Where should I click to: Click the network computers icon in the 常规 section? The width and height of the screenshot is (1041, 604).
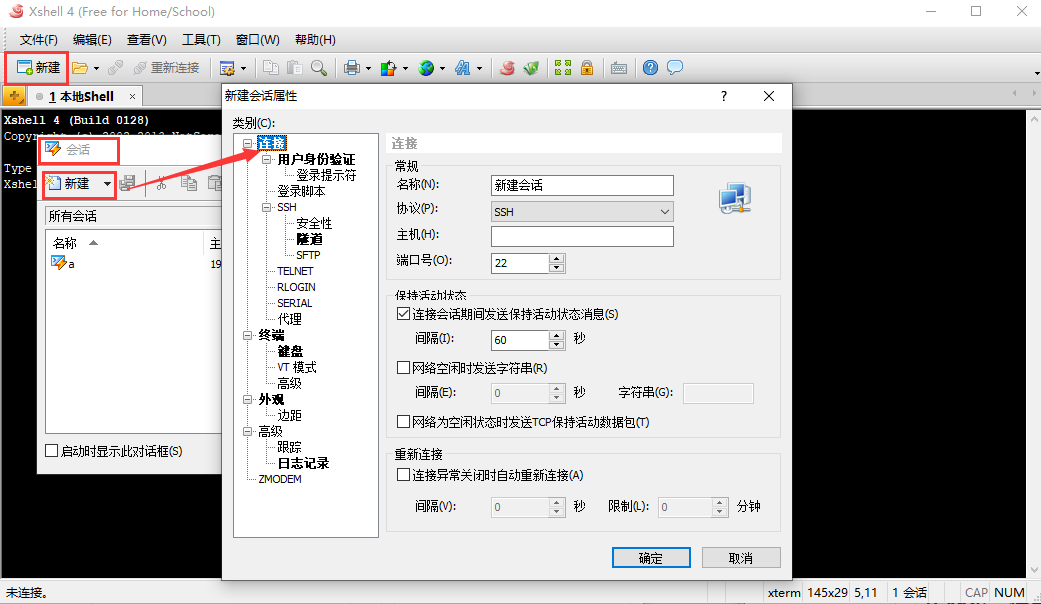coord(734,198)
